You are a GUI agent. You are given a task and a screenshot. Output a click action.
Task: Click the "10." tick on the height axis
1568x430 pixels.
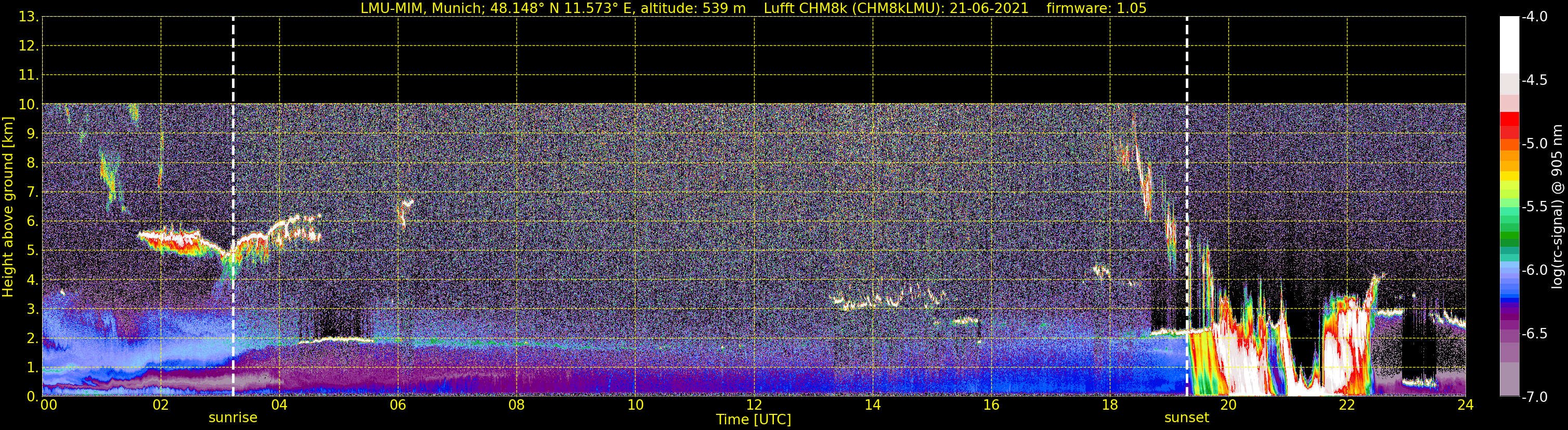coord(29,105)
